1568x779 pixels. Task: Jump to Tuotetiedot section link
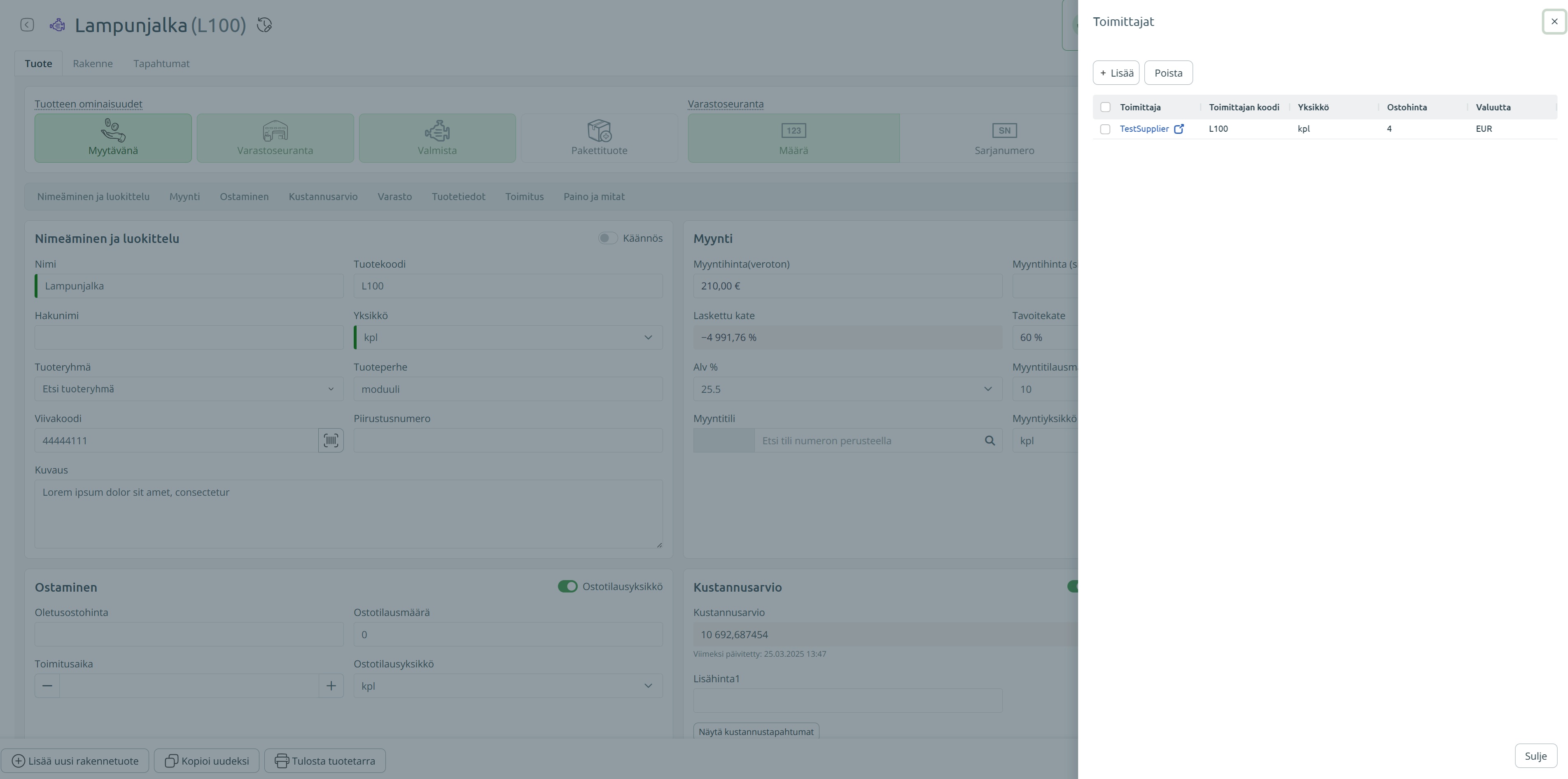click(x=458, y=196)
